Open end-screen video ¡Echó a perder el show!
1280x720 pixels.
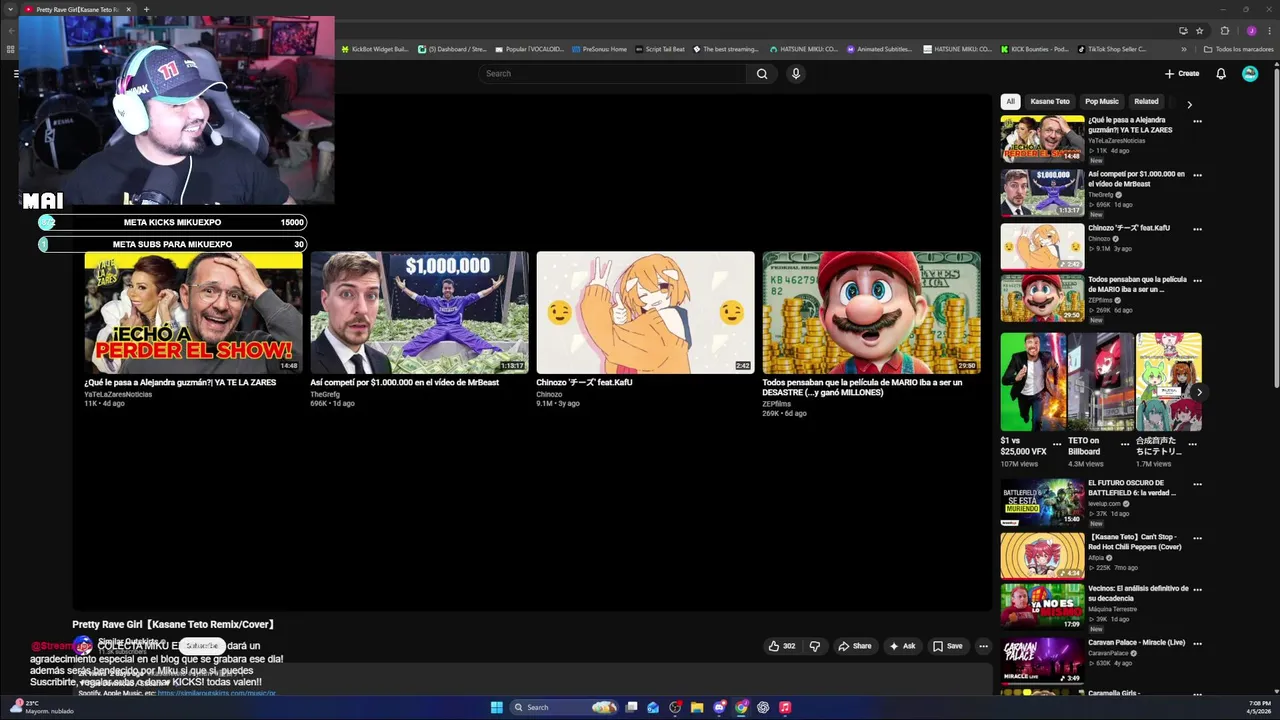click(x=193, y=313)
